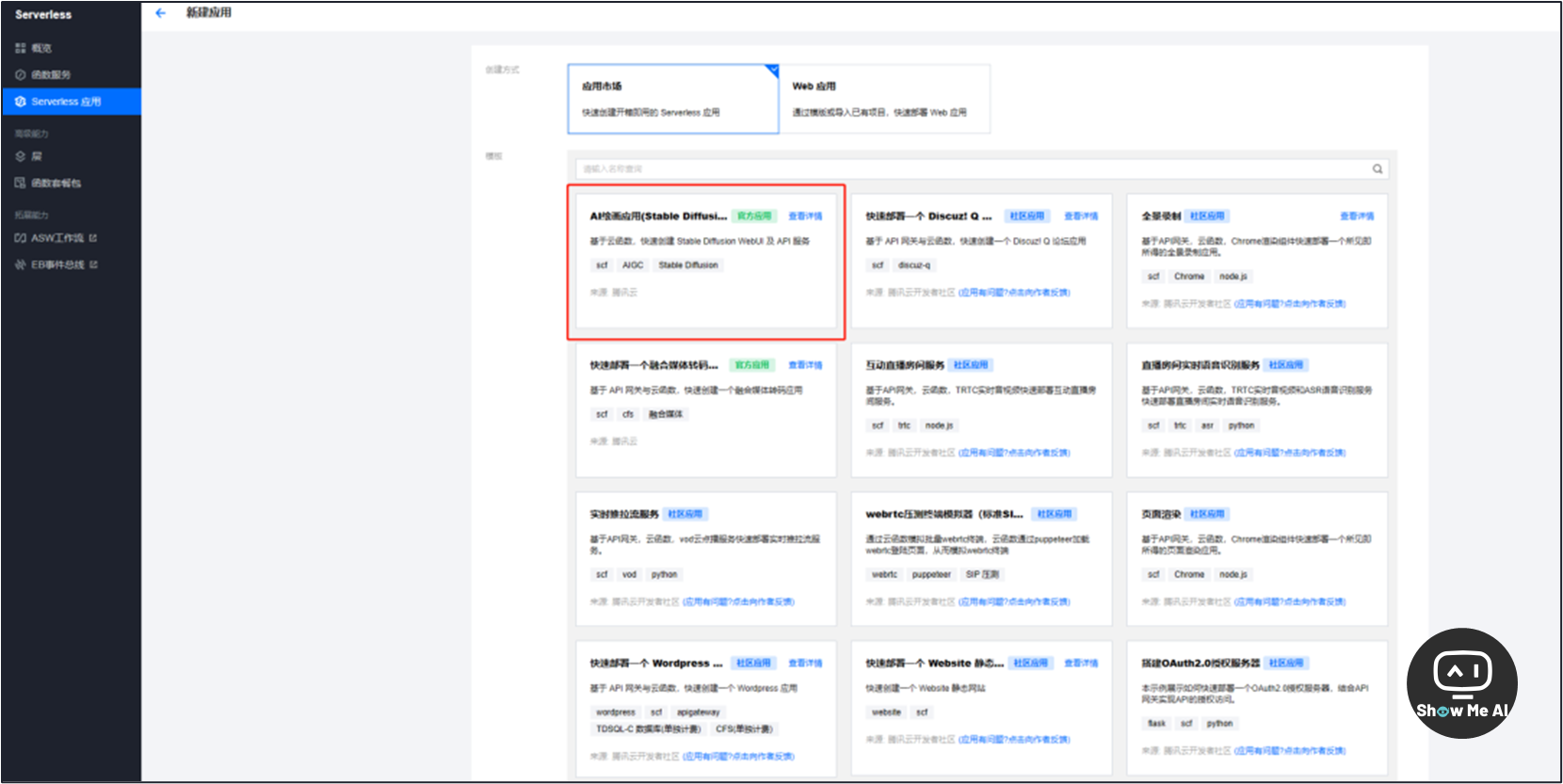Open the EB事件总线 sidebar icon
Image resolution: width=1563 pixels, height=784 pixels.
coord(21,264)
